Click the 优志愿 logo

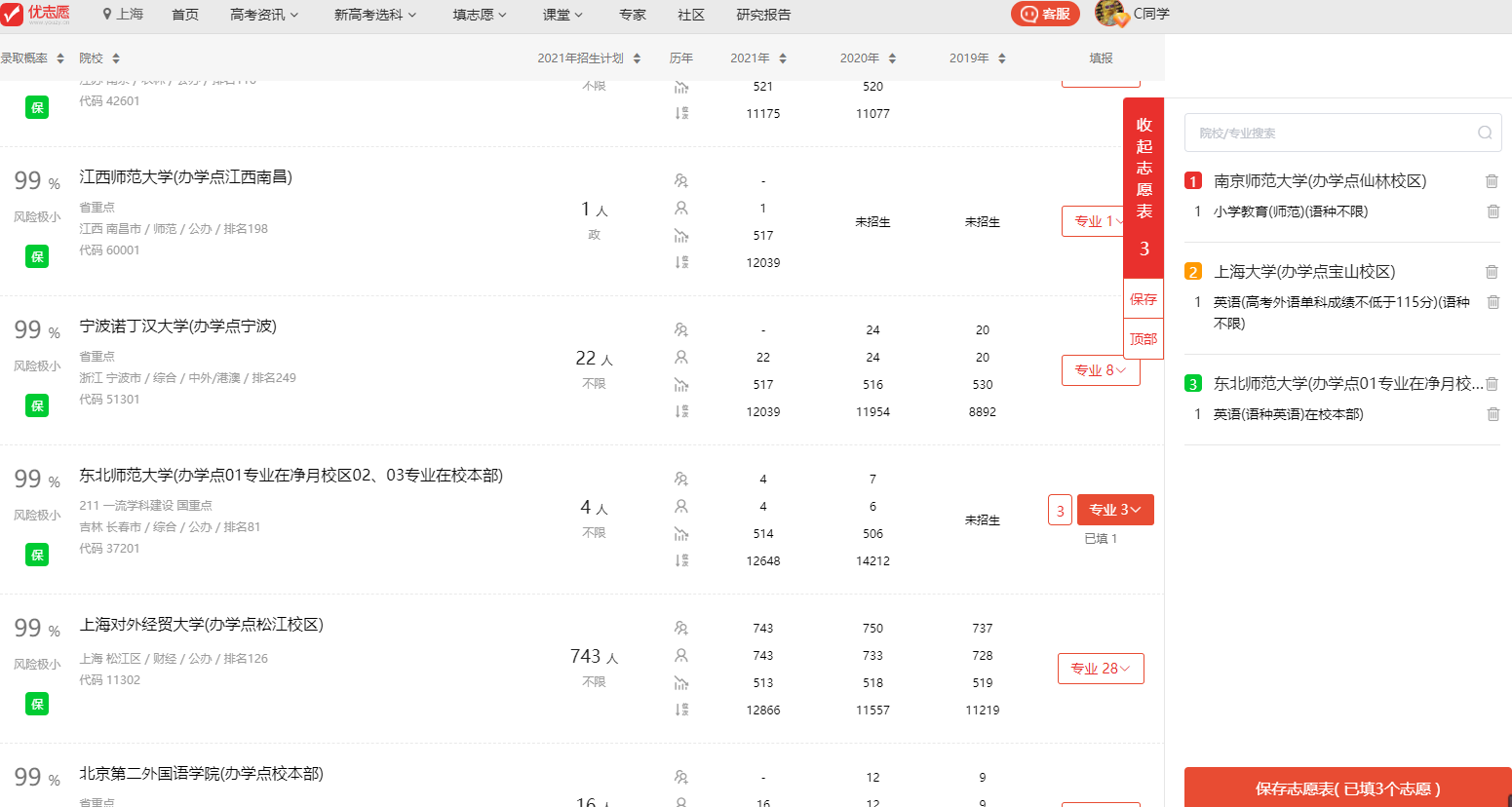point(36,14)
